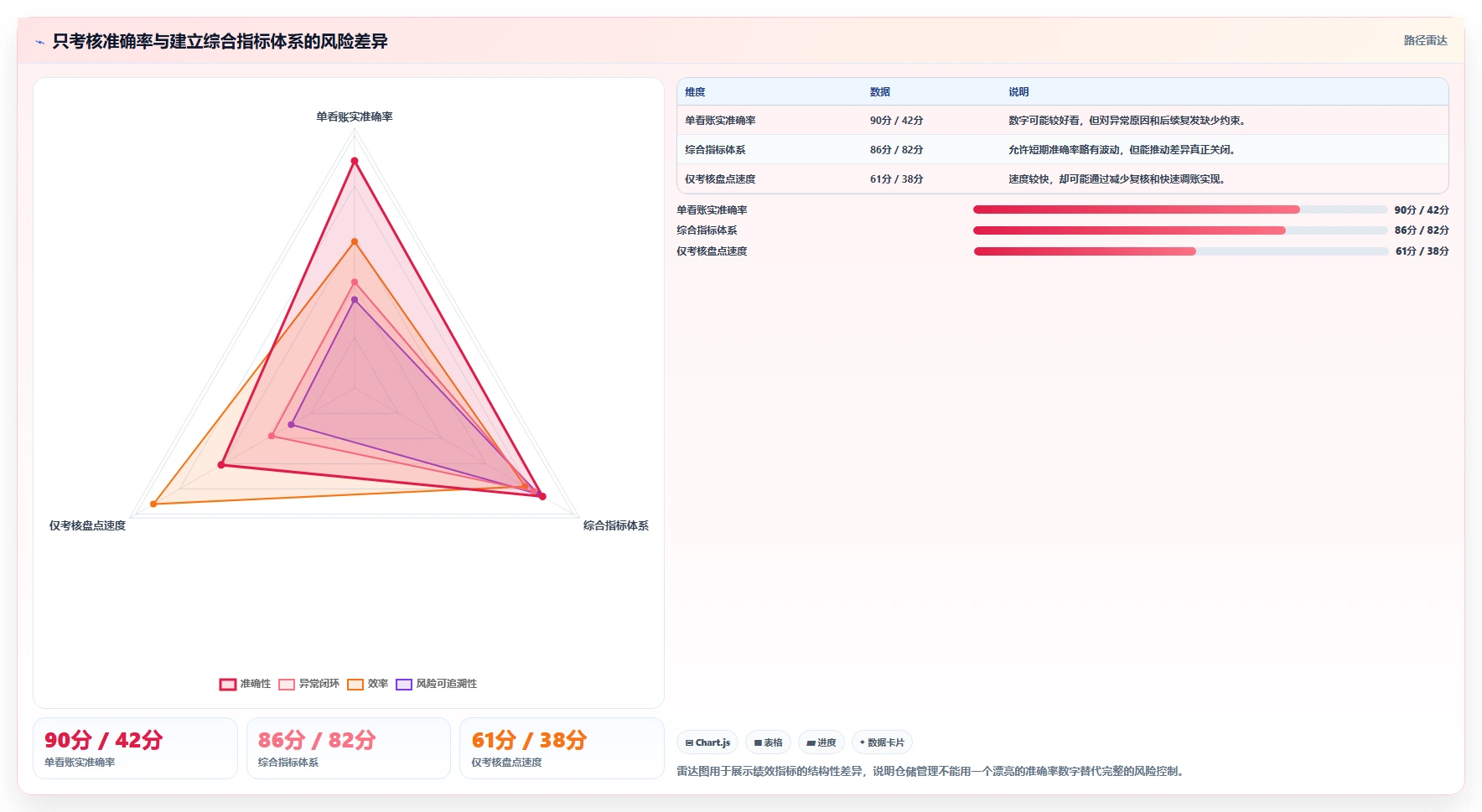Click the 表格 tag
The height and width of the screenshot is (812, 1482).
[x=768, y=742]
